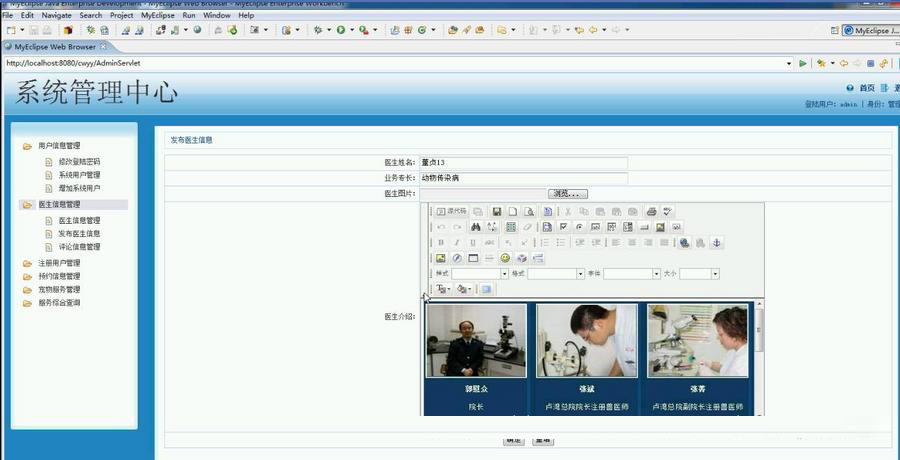Click the print icon in the editor toolbar

point(651,212)
